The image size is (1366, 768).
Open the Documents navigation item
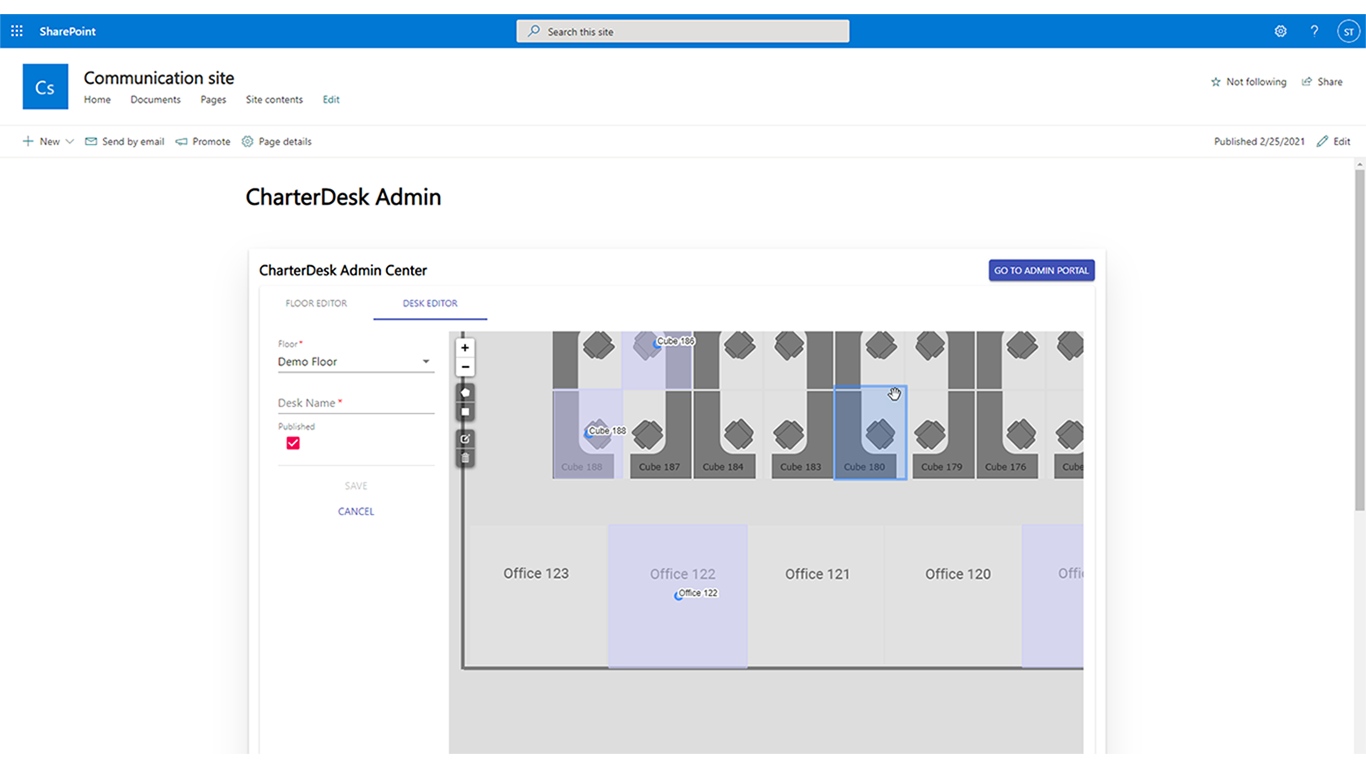(x=155, y=100)
